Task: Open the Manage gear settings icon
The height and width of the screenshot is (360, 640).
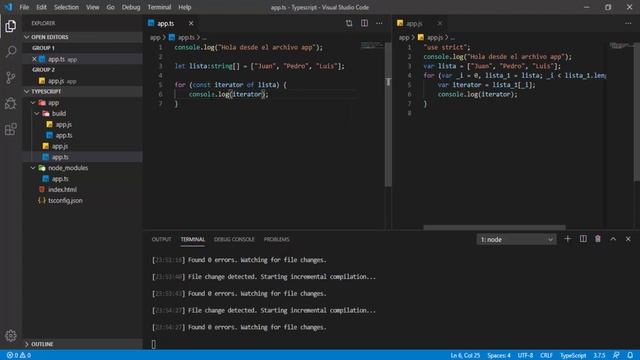Action: (11, 336)
